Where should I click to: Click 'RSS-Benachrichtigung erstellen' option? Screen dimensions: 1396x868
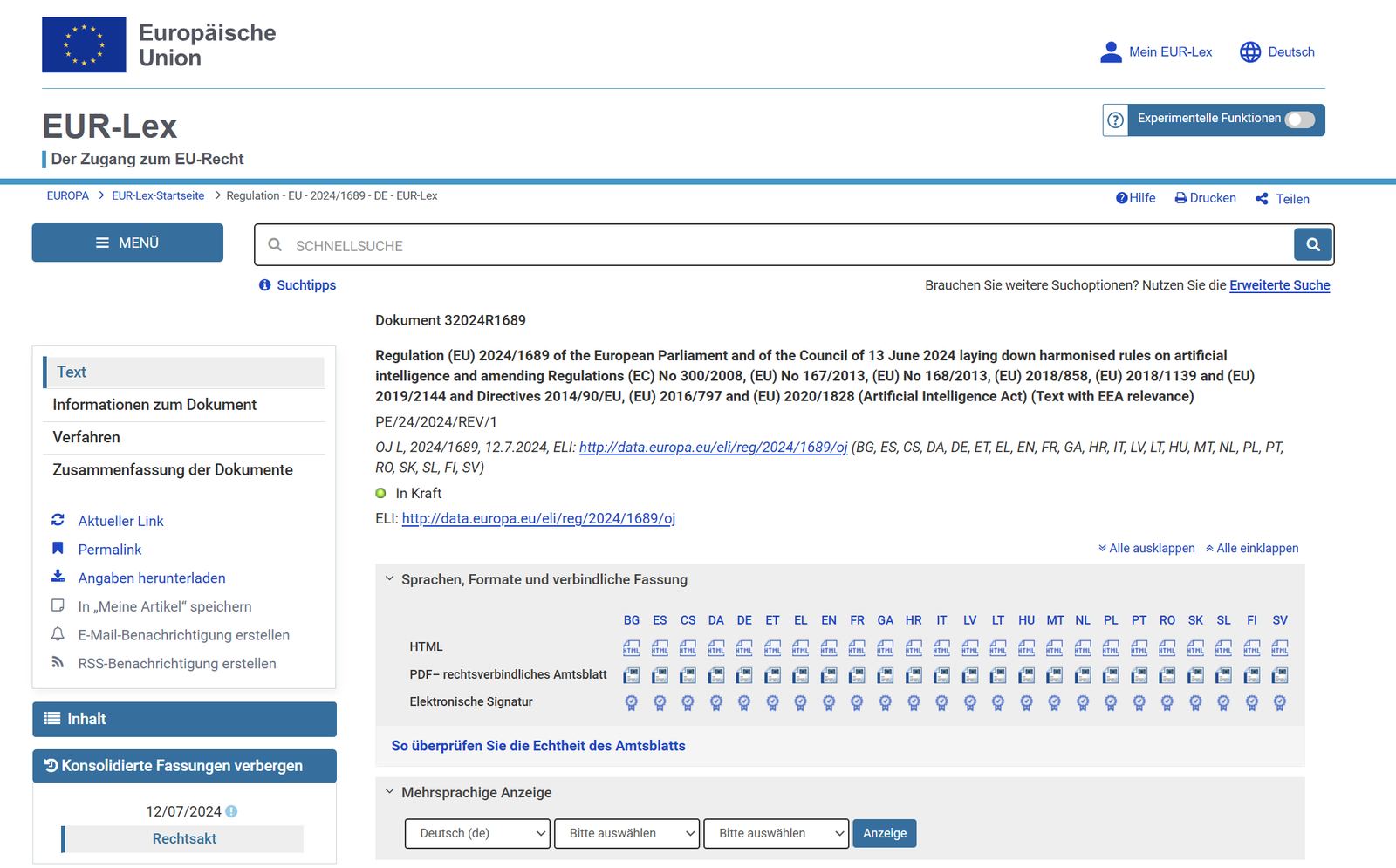point(177,664)
